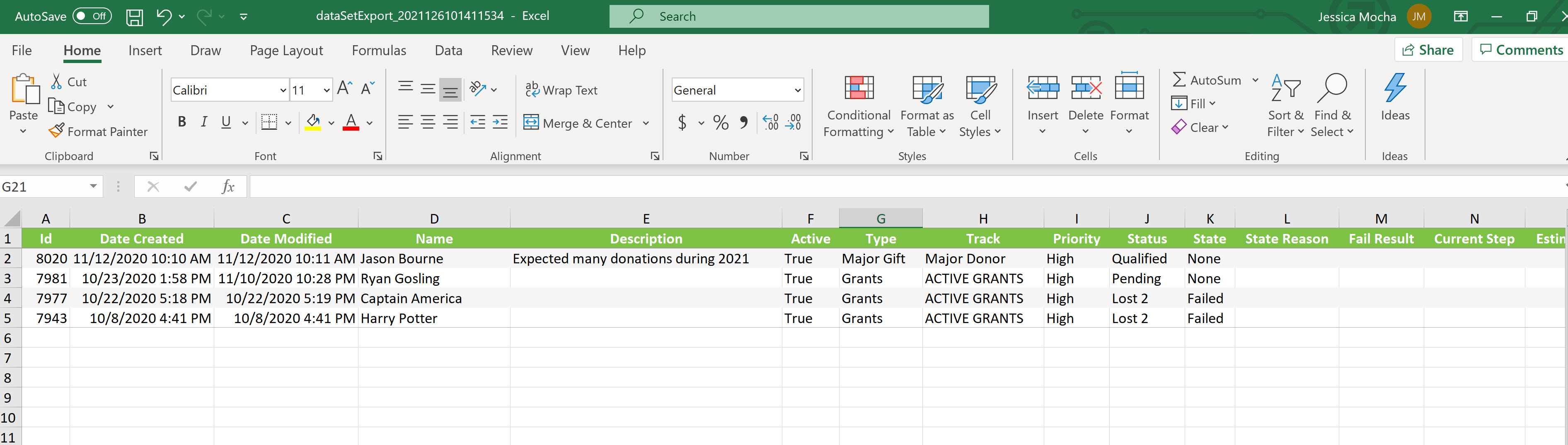Decrease the indent
1568x445 pixels.
(478, 122)
